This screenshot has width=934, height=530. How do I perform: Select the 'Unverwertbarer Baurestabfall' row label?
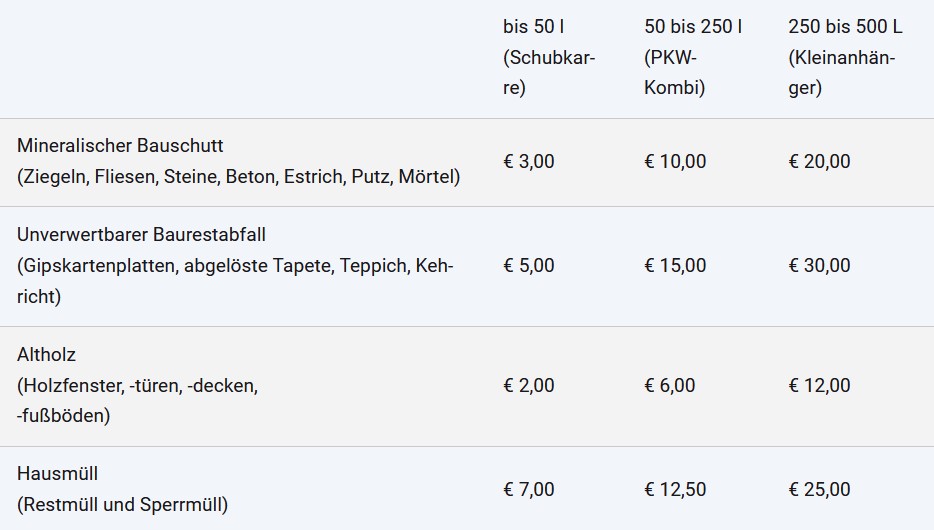(x=141, y=235)
